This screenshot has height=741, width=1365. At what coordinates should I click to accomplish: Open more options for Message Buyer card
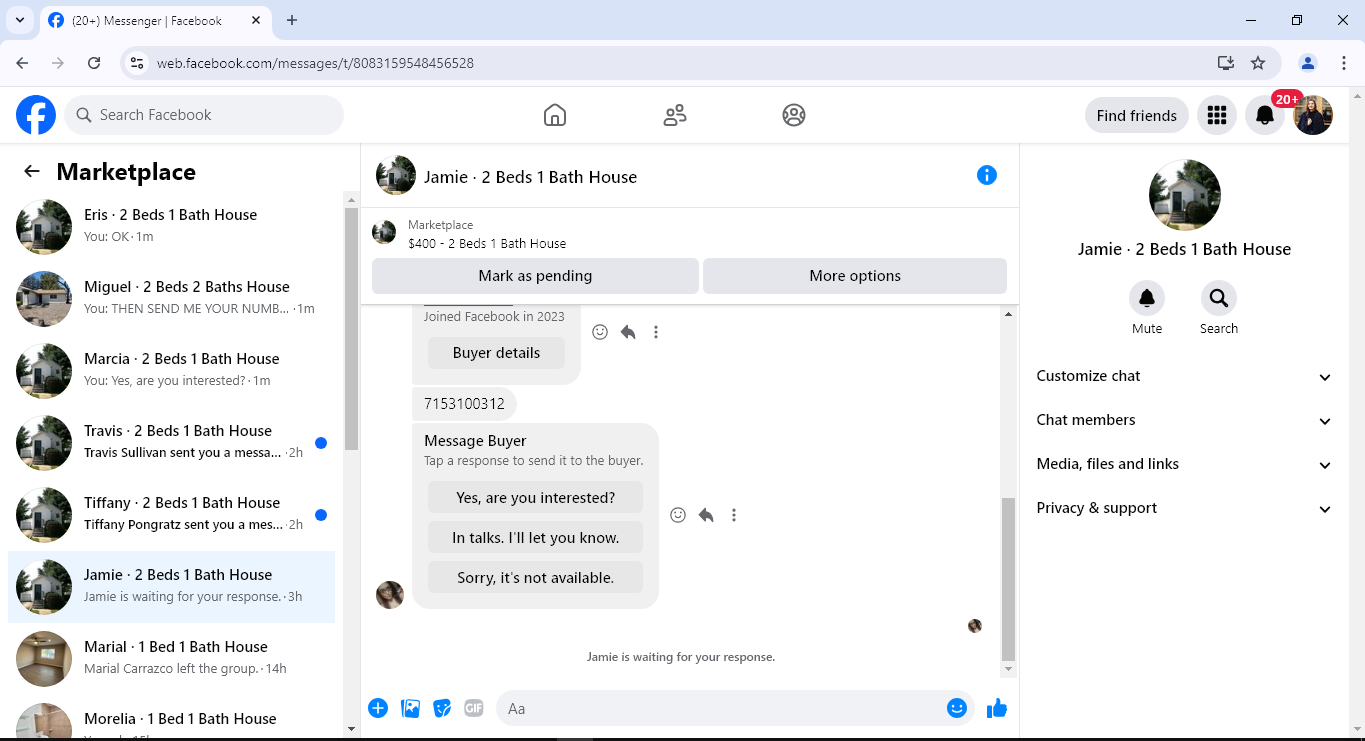click(734, 515)
